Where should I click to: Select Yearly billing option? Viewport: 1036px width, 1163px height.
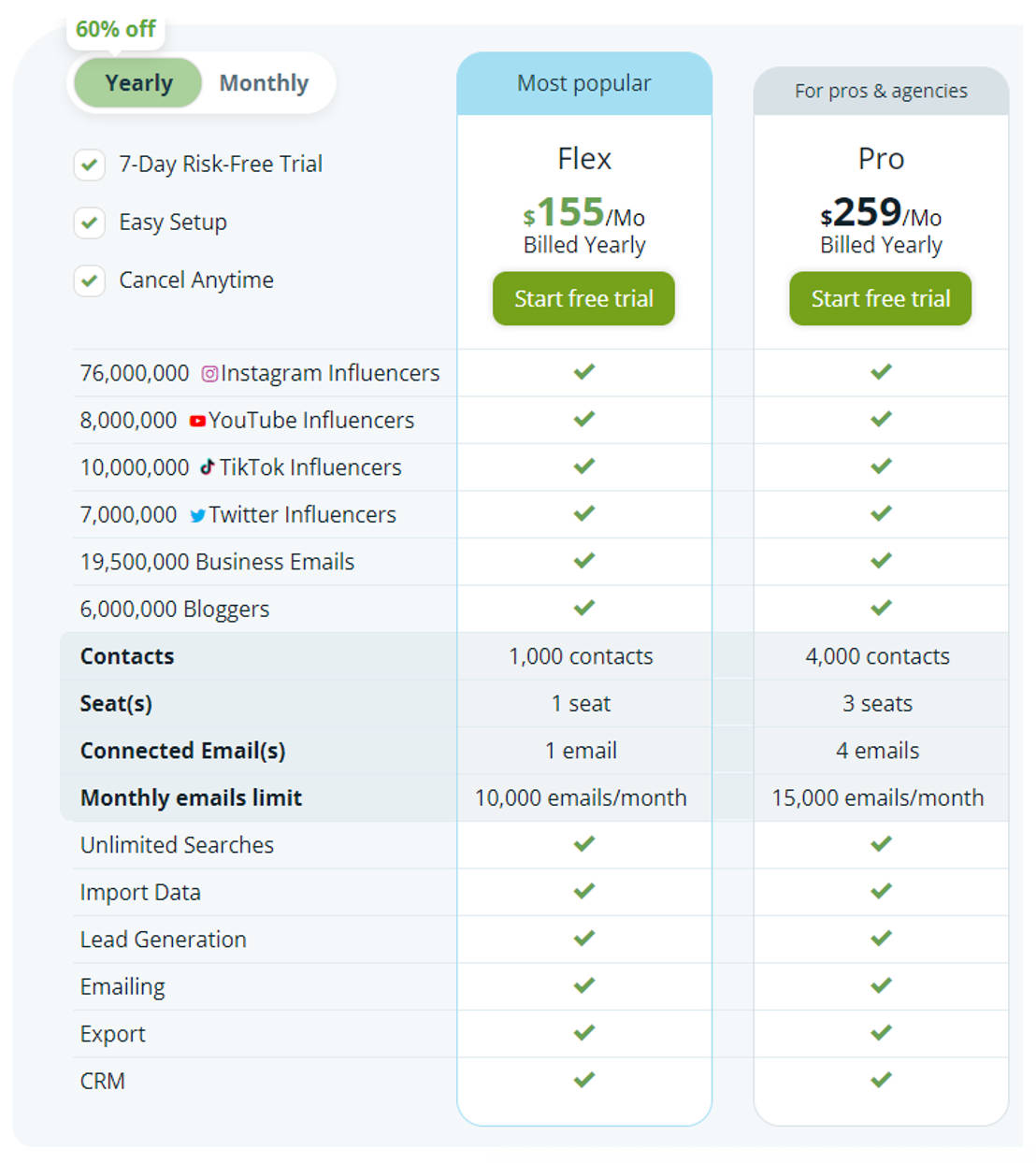pos(138,83)
